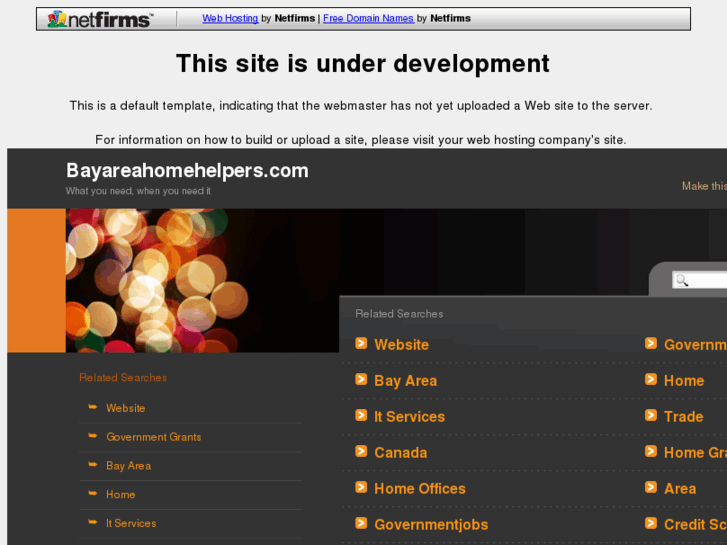Click the arrow icon beside large Home
The width and height of the screenshot is (727, 545).
click(651, 379)
